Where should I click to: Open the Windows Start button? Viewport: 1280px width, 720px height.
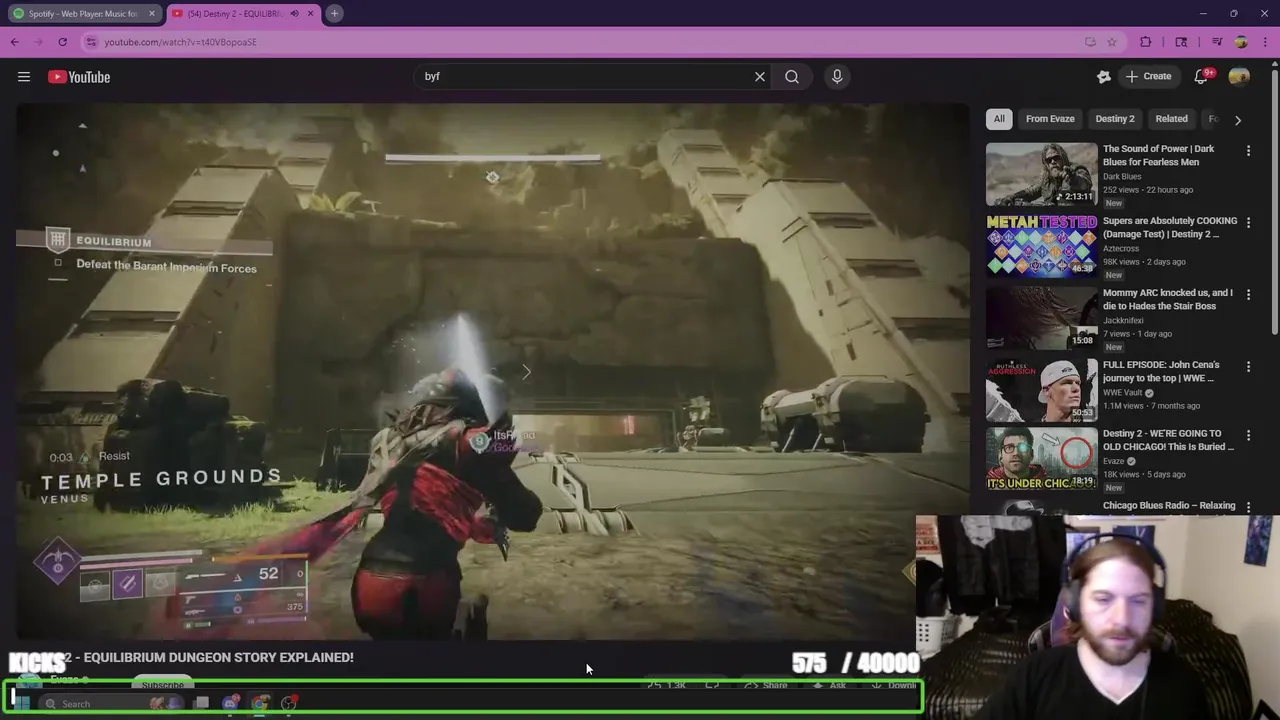tap(21, 703)
